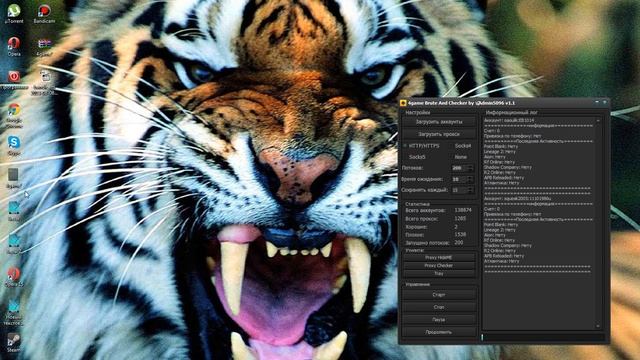Click the Старт button
This screenshot has height=360, width=640.
tap(439, 294)
